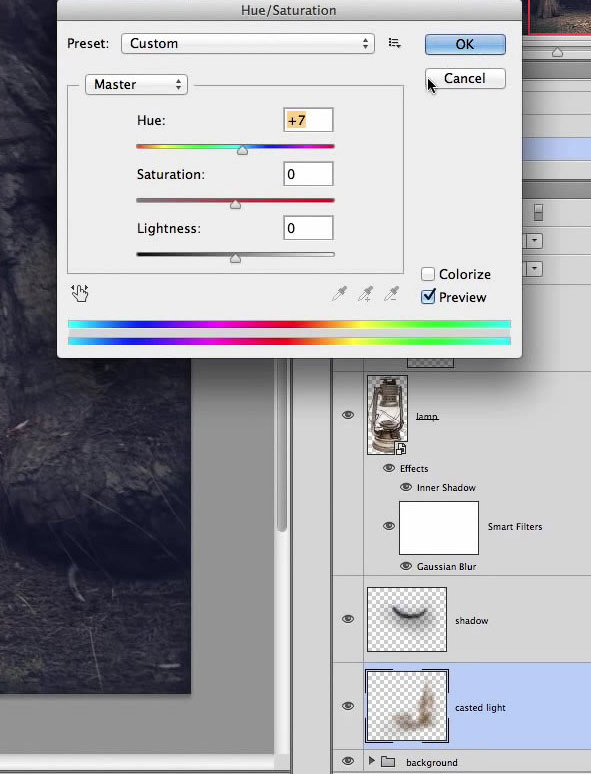
Task: Select the add-to-sample eyedropper
Action: click(x=365, y=294)
